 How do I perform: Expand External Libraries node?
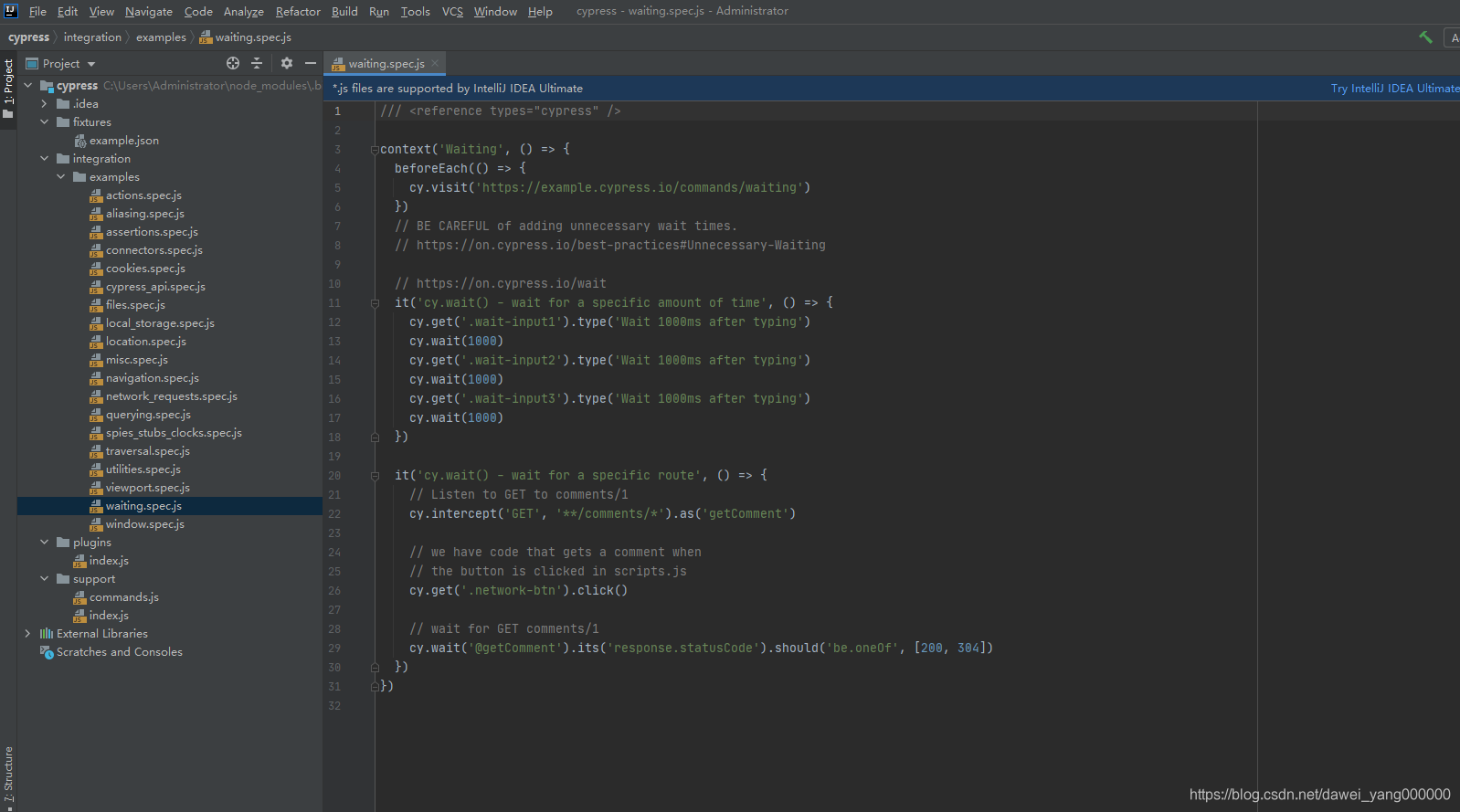coord(27,633)
